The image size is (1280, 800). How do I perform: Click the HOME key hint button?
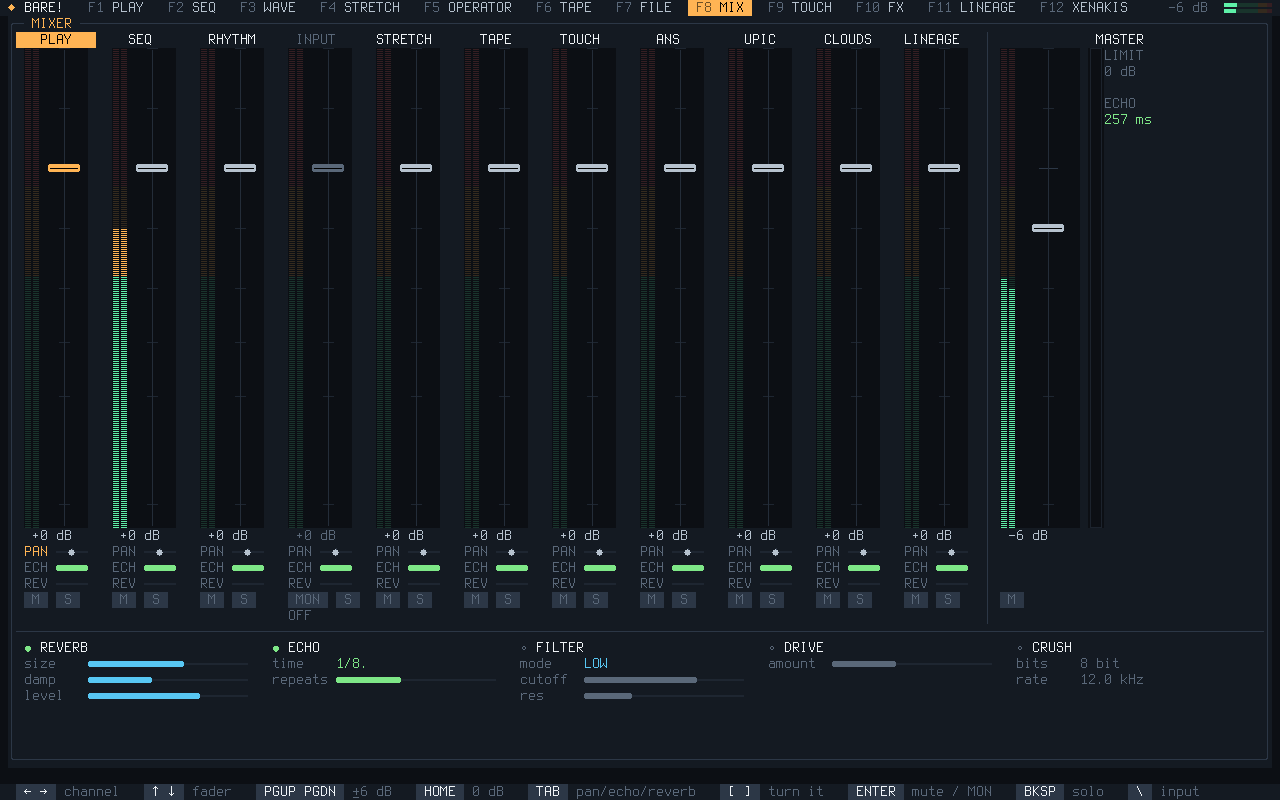pos(440,791)
